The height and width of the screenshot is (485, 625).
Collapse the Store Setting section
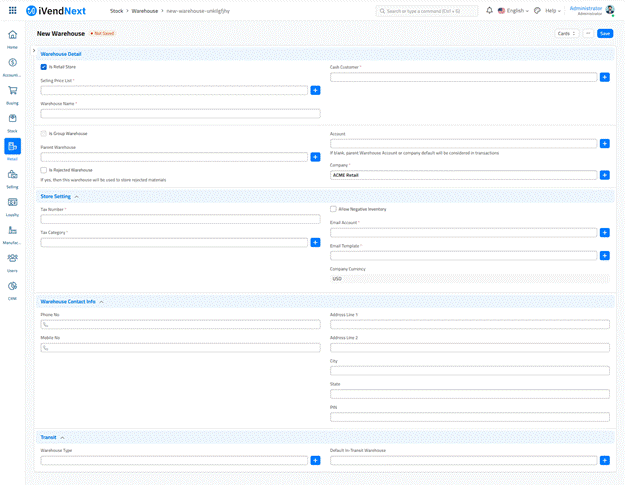pyautogui.click(x=76, y=197)
